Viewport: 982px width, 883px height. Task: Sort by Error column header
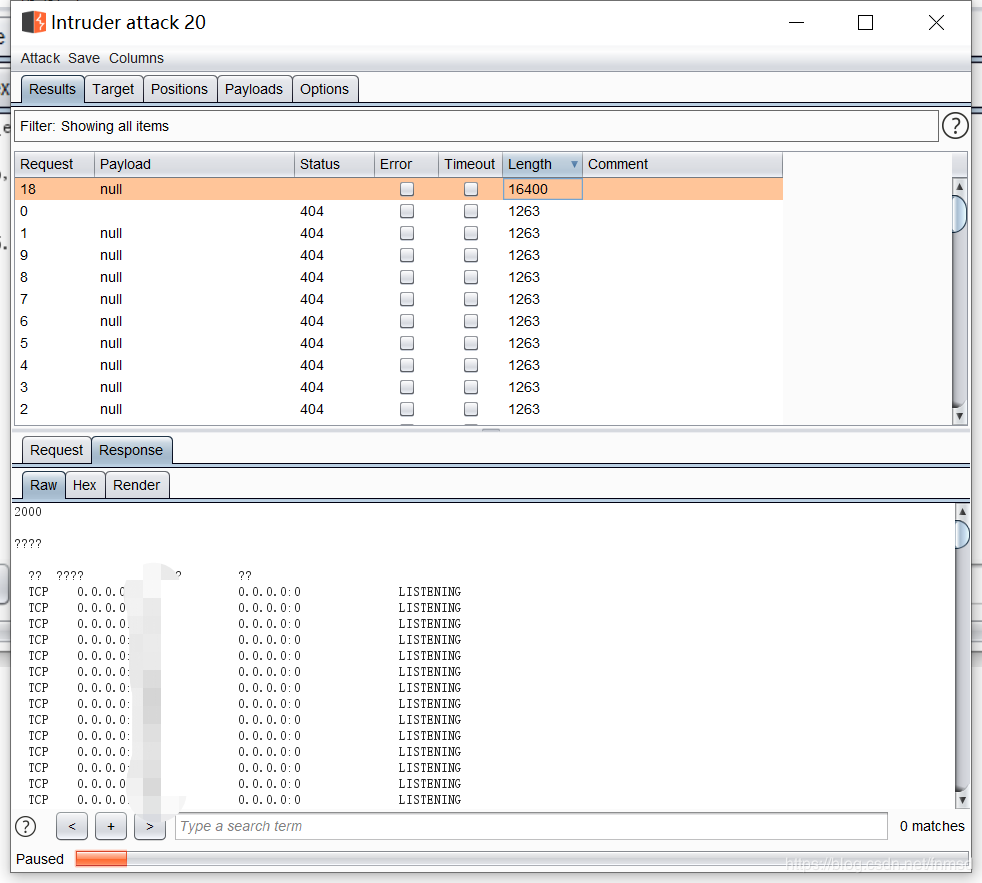406,164
